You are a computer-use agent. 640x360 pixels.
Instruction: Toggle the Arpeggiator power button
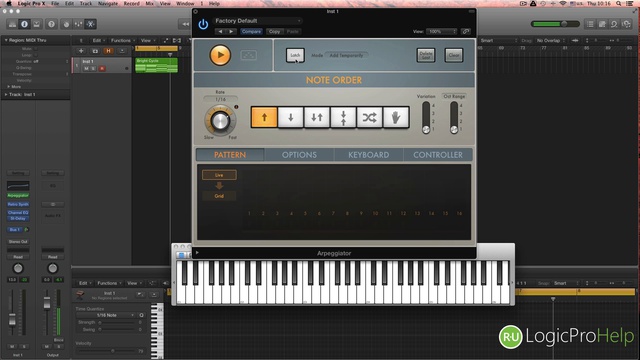[203, 24]
